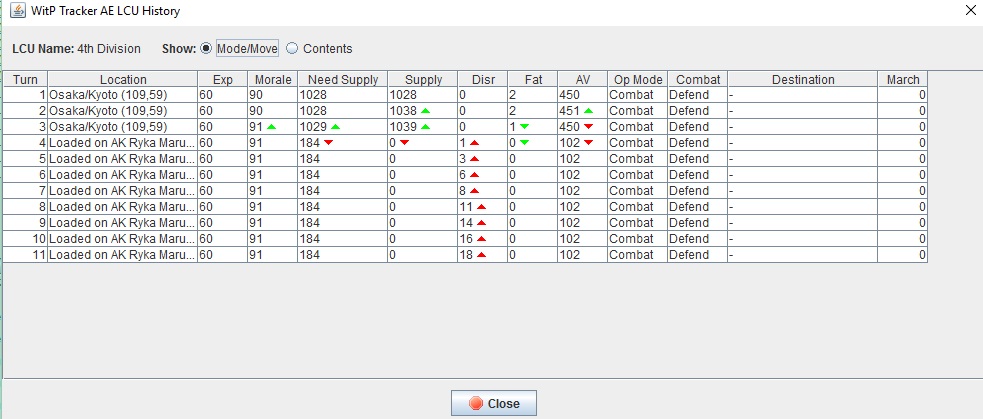The height and width of the screenshot is (419, 983).
Task: Click the Op Mode column header
Action: coord(638,80)
